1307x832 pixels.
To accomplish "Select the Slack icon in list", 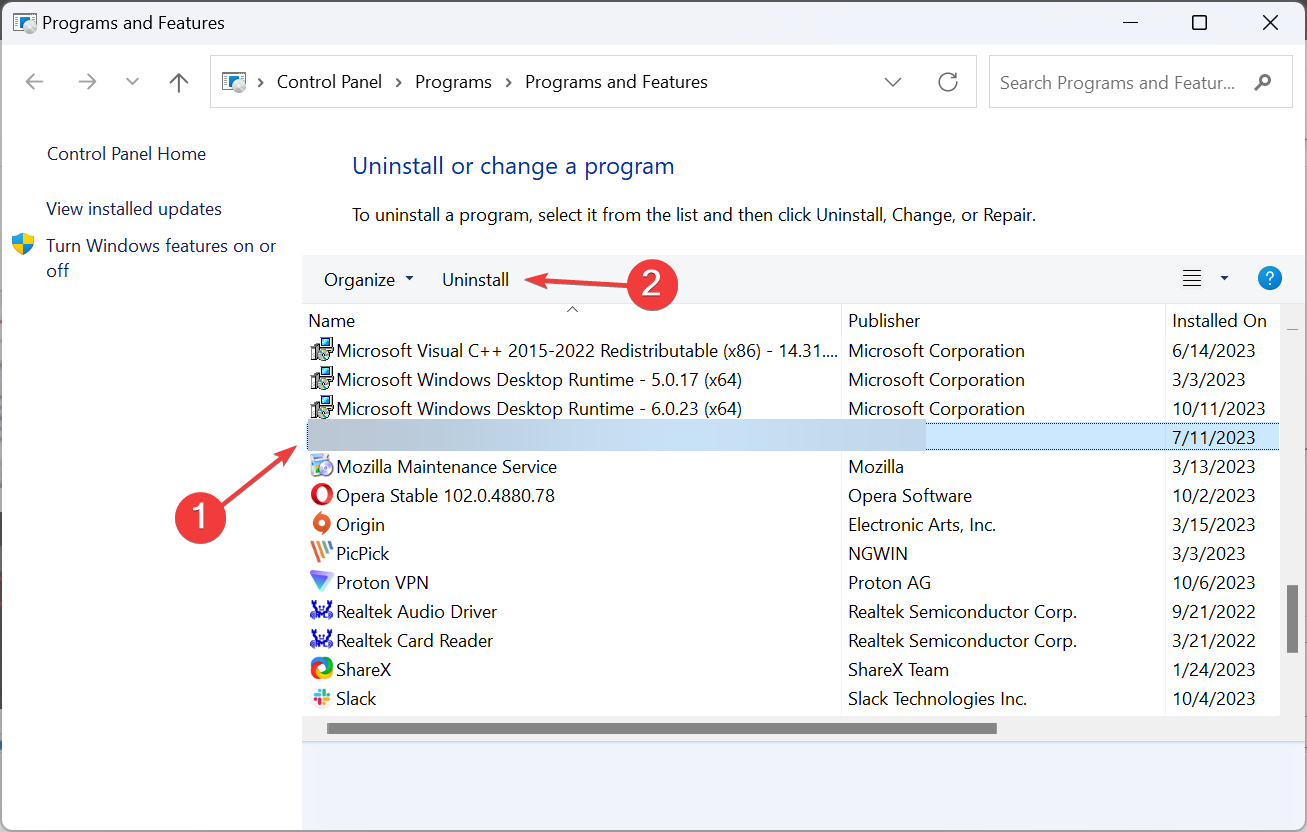I will click(321, 699).
